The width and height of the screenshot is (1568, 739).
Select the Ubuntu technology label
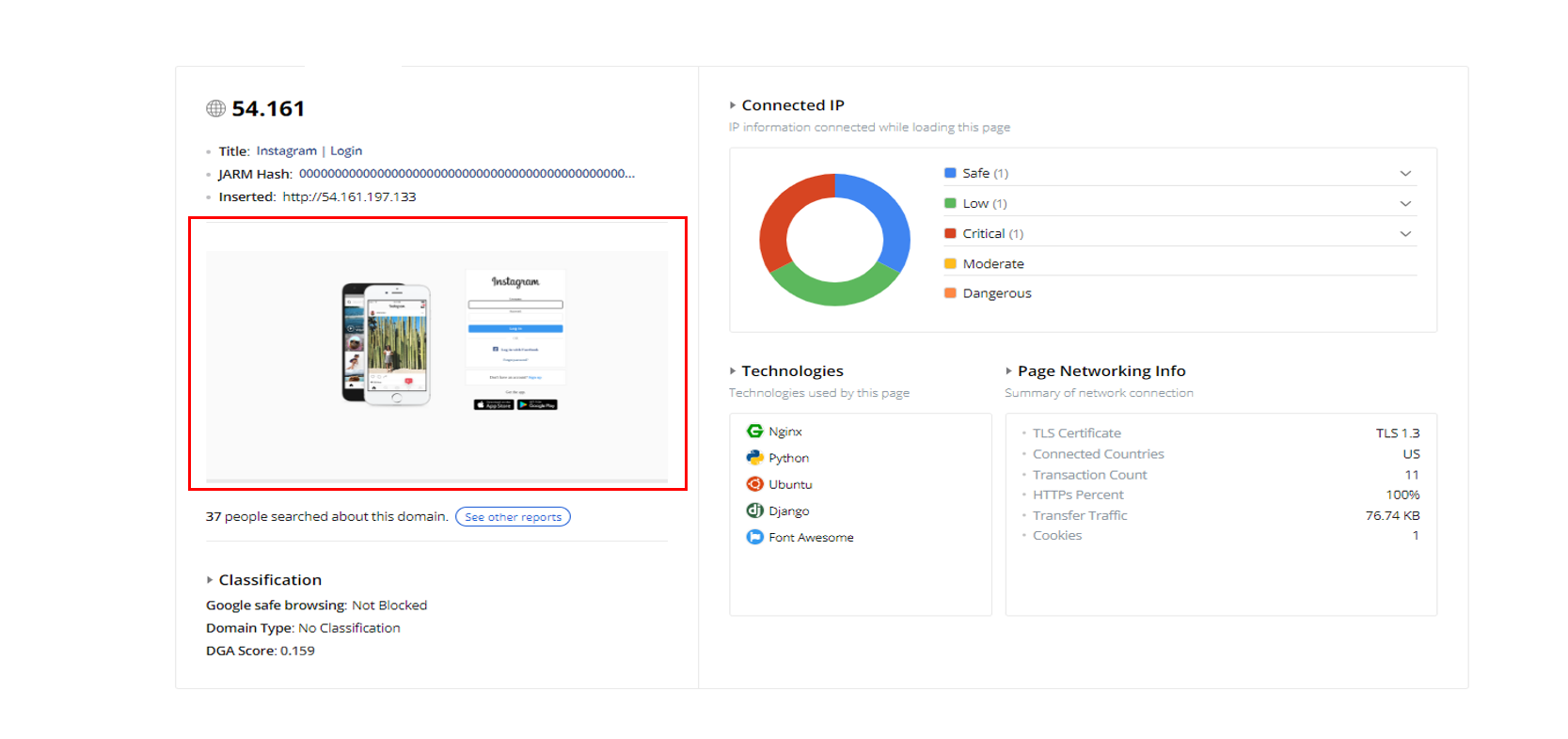pyautogui.click(x=790, y=484)
